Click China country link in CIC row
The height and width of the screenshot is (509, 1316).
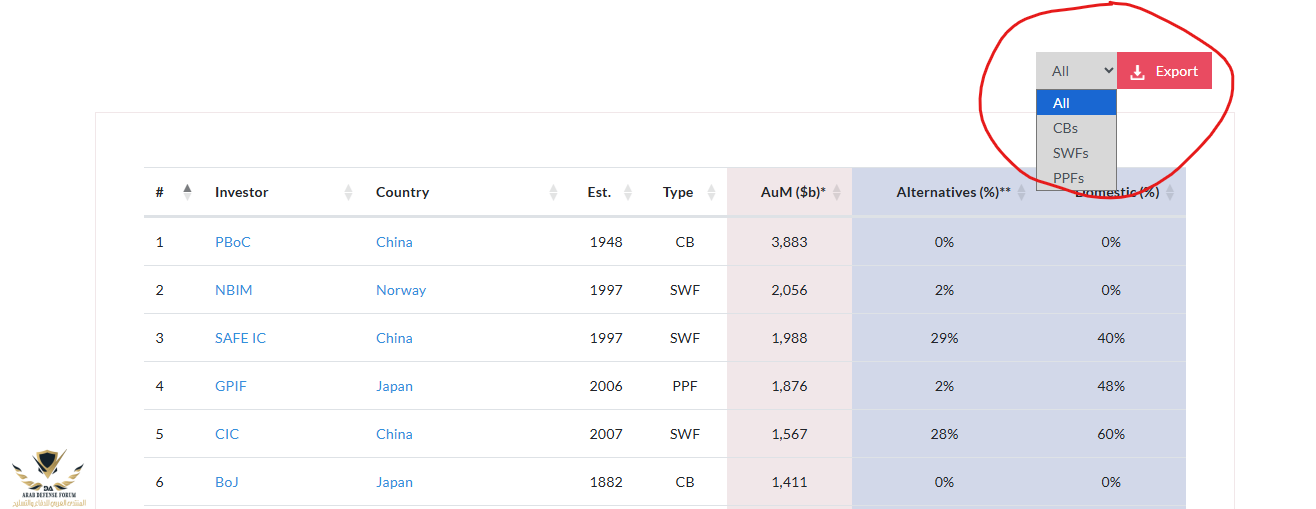(394, 434)
